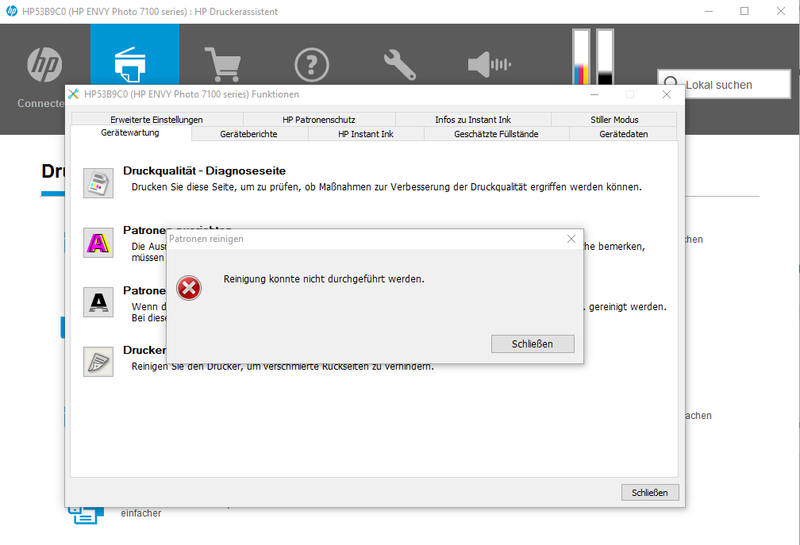Click the color ink level gauge
The height and width of the screenshot is (545, 800).
tap(581, 57)
